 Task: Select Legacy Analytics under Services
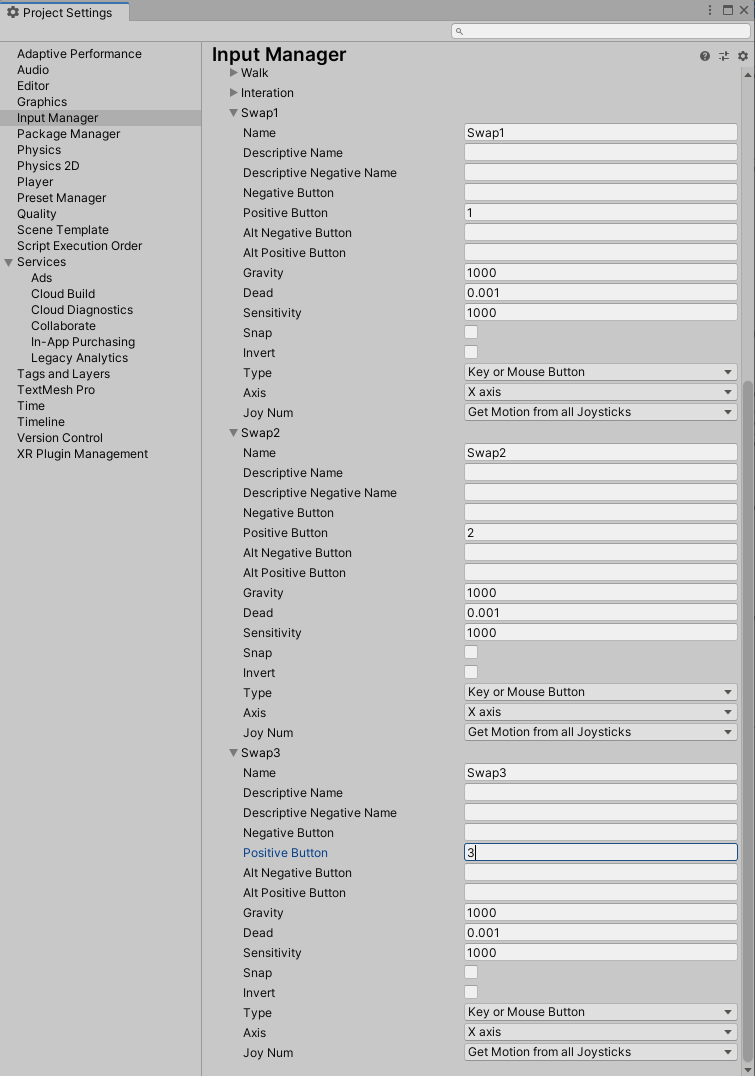pyautogui.click(x=80, y=358)
